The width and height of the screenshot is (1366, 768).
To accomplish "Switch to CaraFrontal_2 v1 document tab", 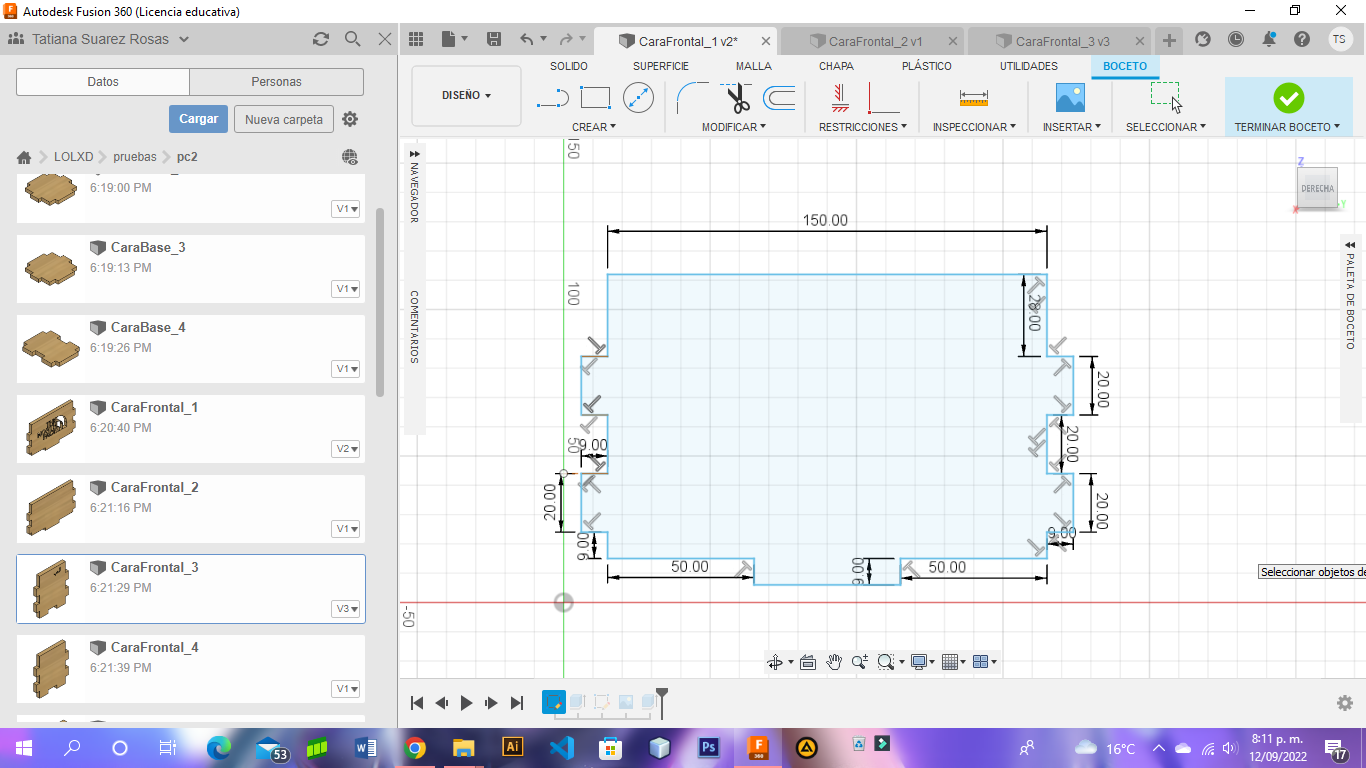I will click(x=873, y=41).
